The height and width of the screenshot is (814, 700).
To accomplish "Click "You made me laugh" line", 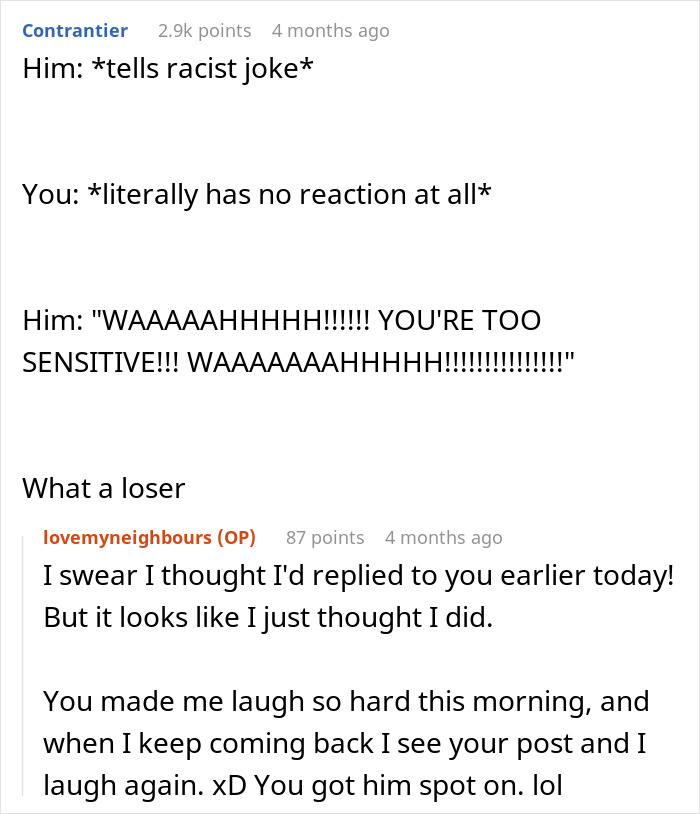I will 345,703.
